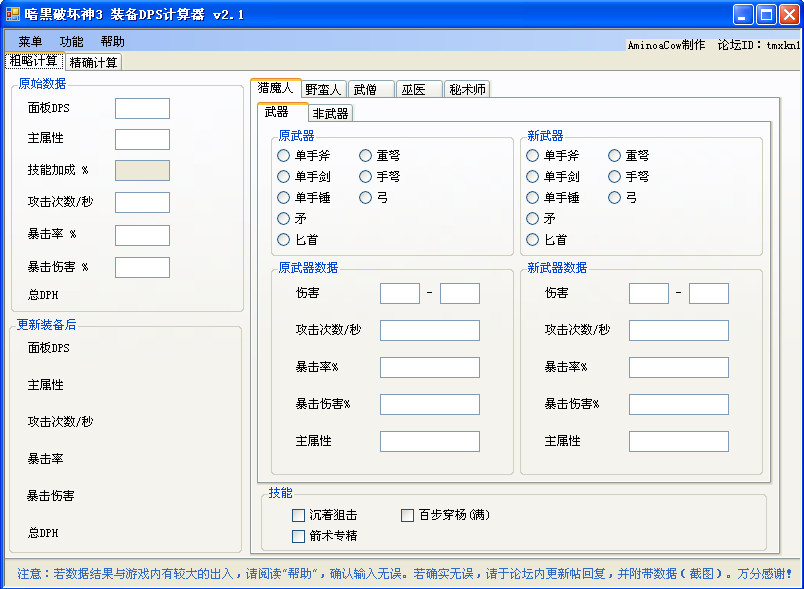Minimize the DPS calculator window
This screenshot has height=589, width=804.
coord(742,14)
